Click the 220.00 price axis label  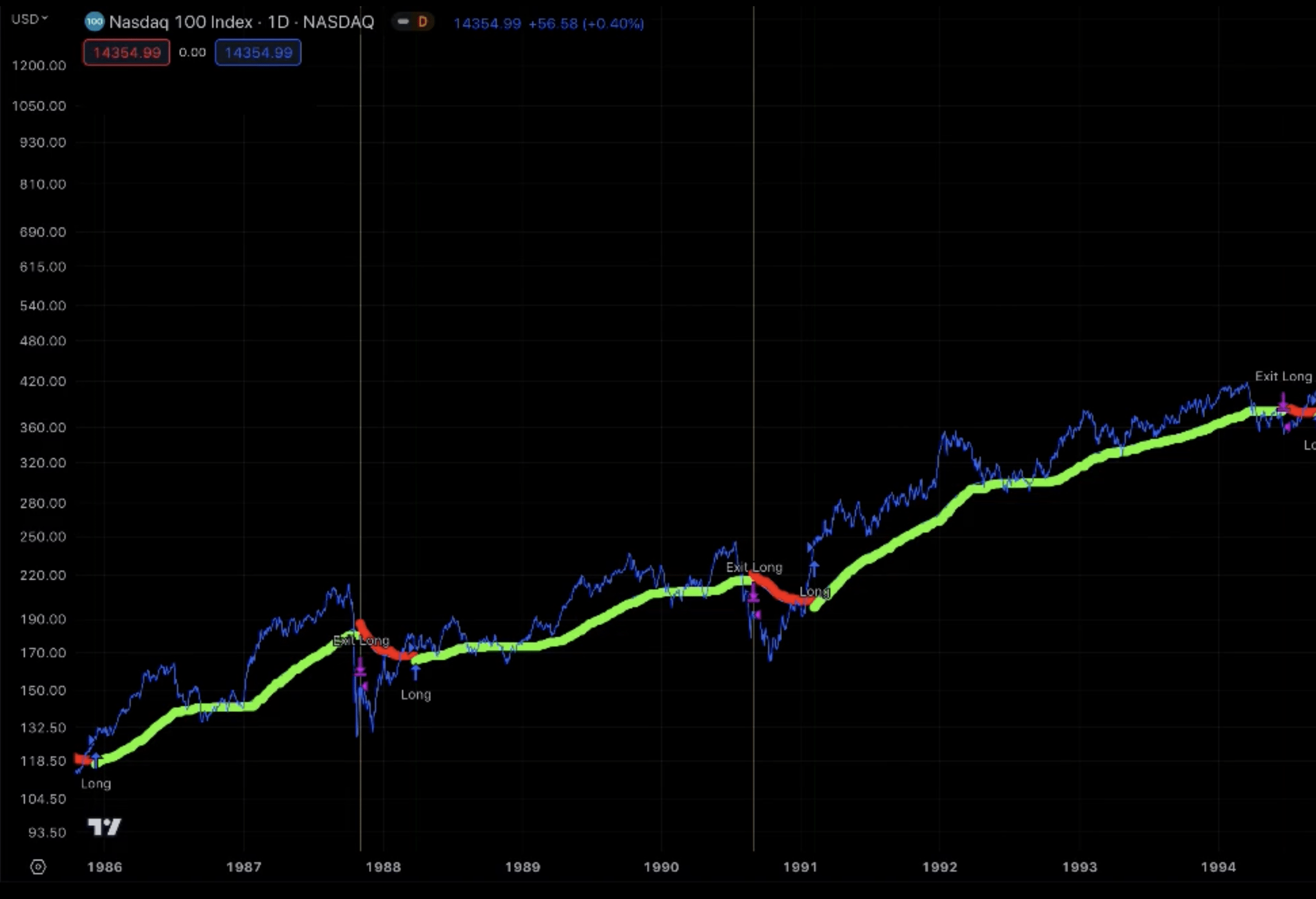pyautogui.click(x=43, y=575)
